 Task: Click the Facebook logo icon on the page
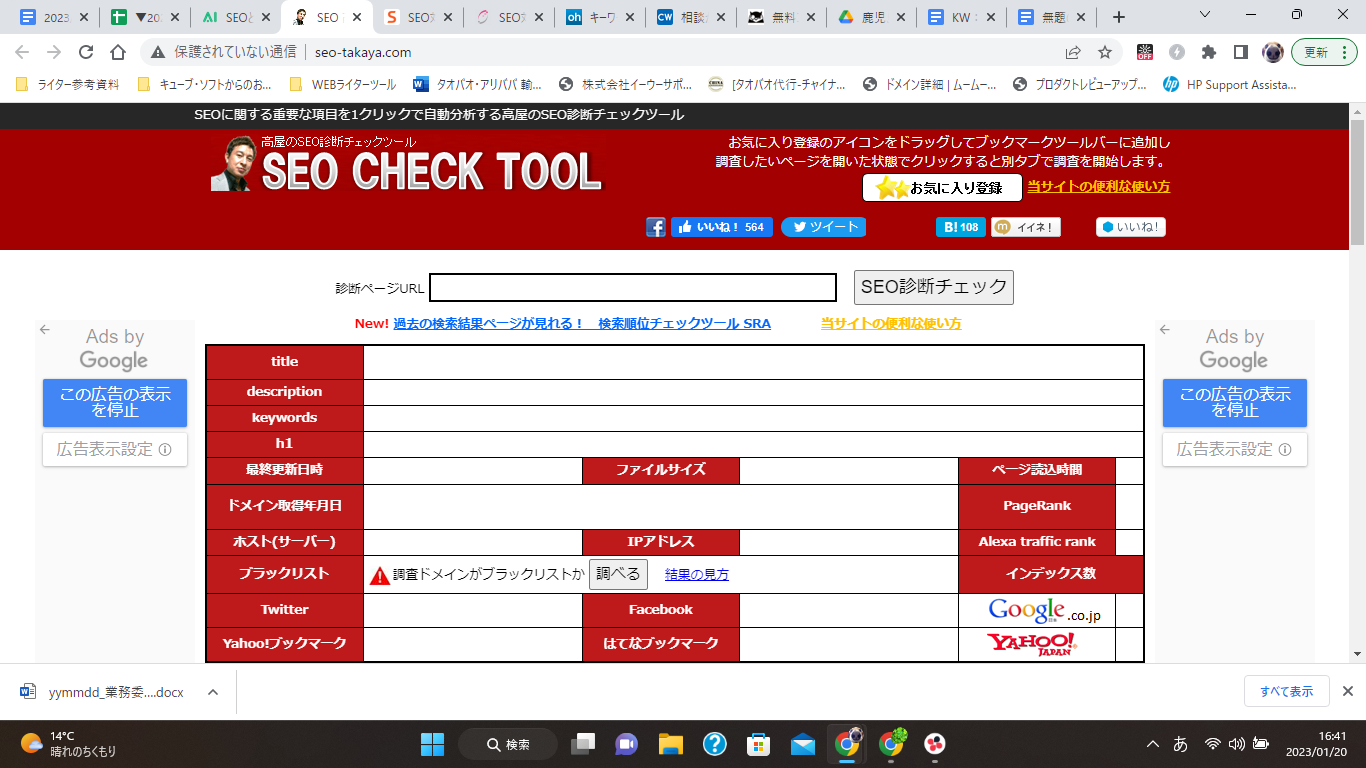(656, 227)
